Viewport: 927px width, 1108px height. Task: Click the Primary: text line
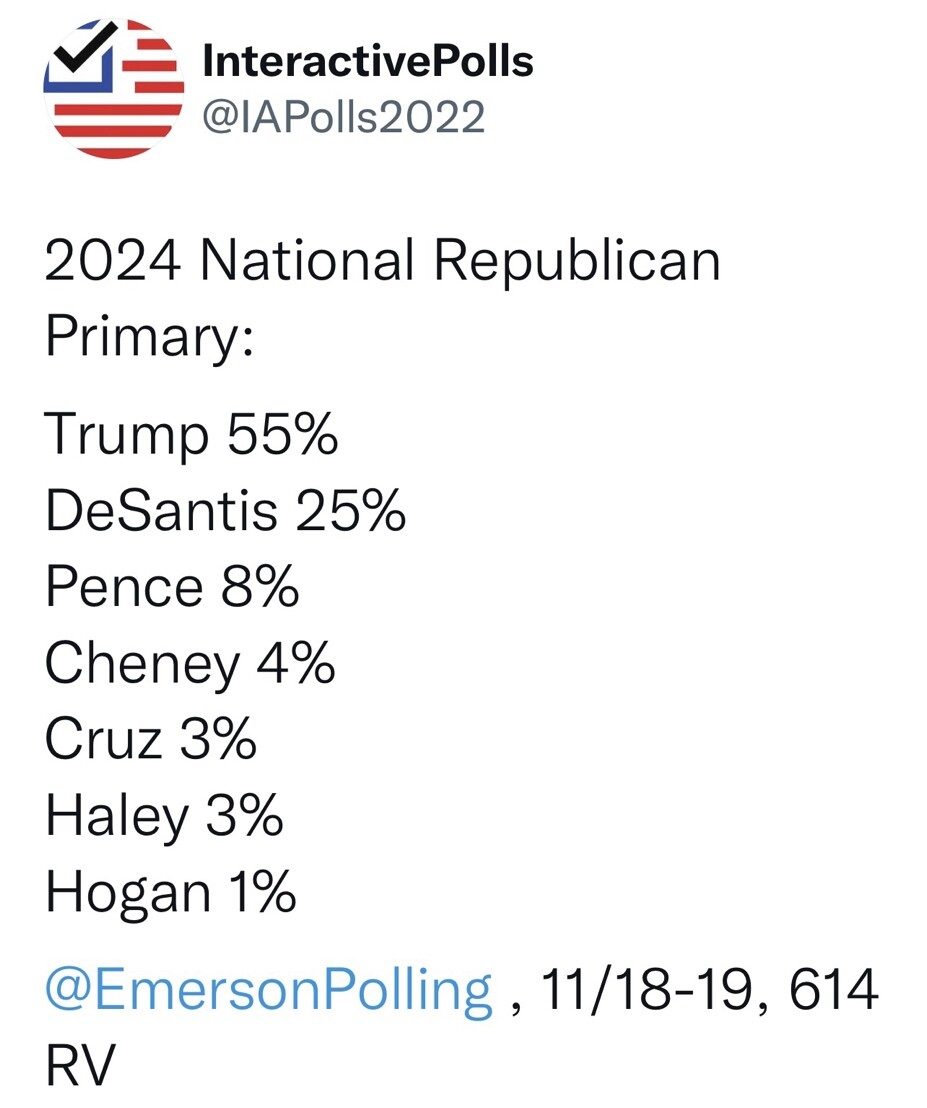point(149,338)
